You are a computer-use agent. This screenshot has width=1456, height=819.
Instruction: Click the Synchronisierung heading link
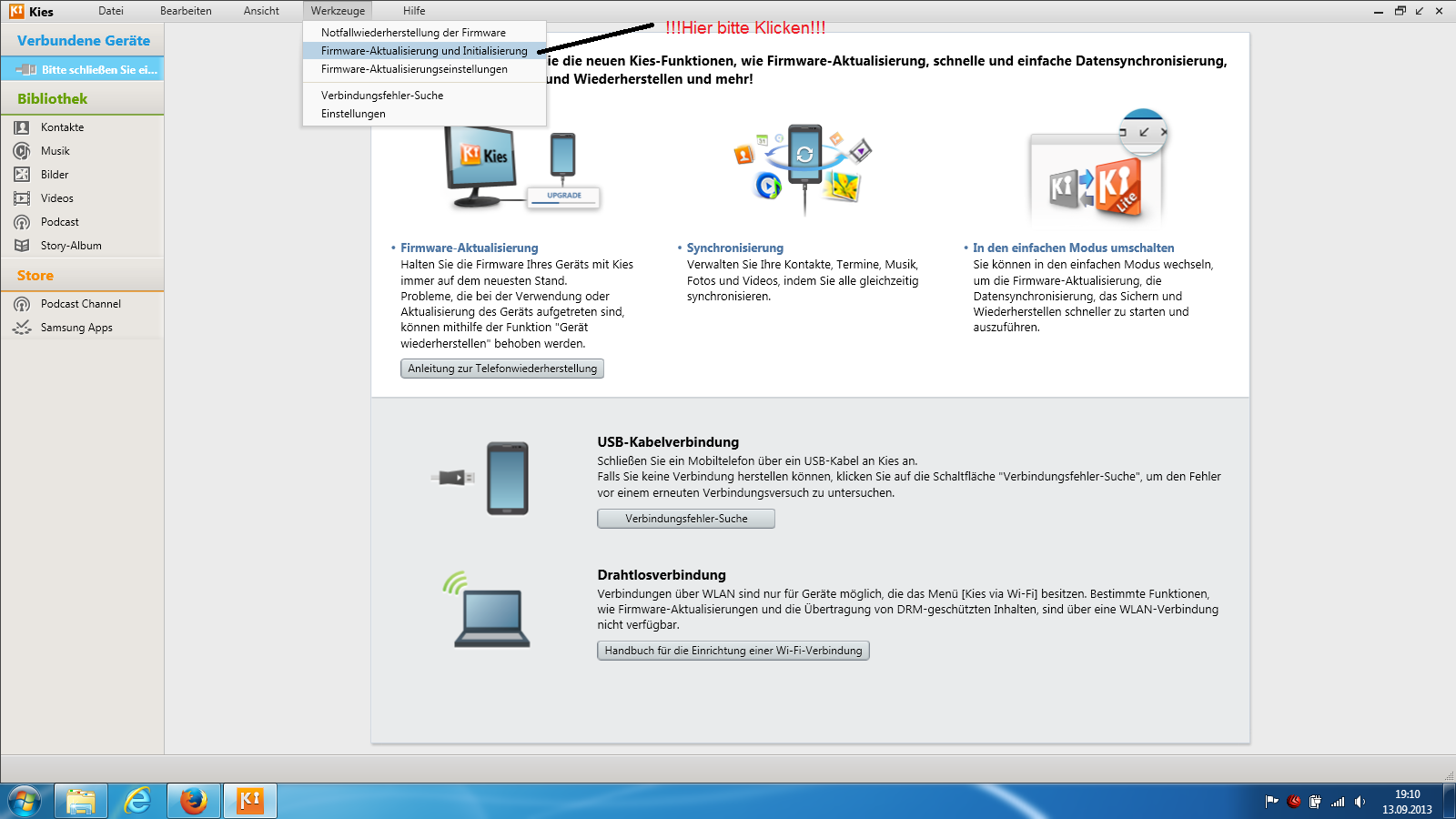coord(735,248)
